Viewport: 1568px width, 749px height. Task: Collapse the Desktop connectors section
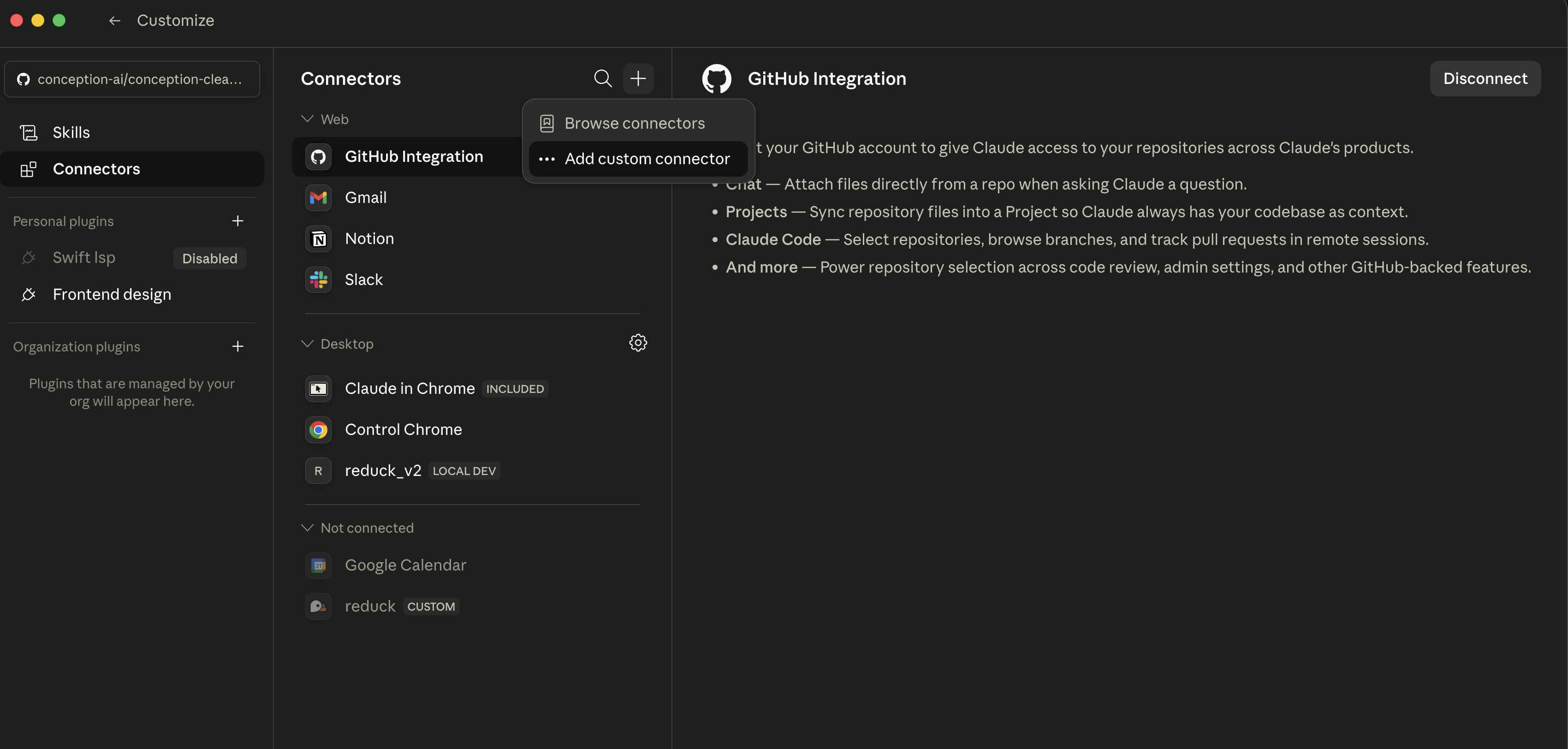pos(308,344)
